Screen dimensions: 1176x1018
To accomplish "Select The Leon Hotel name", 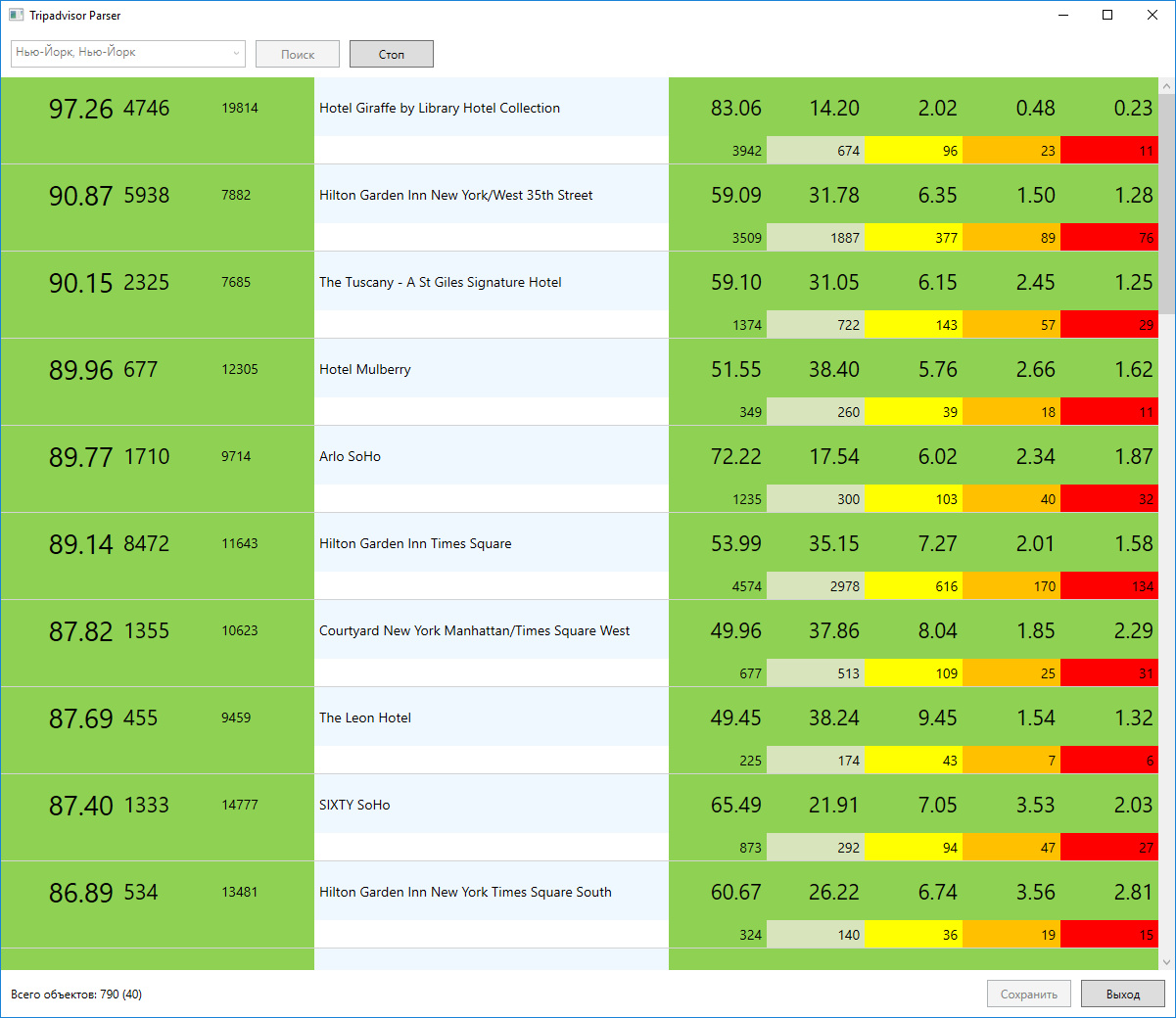I will click(x=365, y=717).
